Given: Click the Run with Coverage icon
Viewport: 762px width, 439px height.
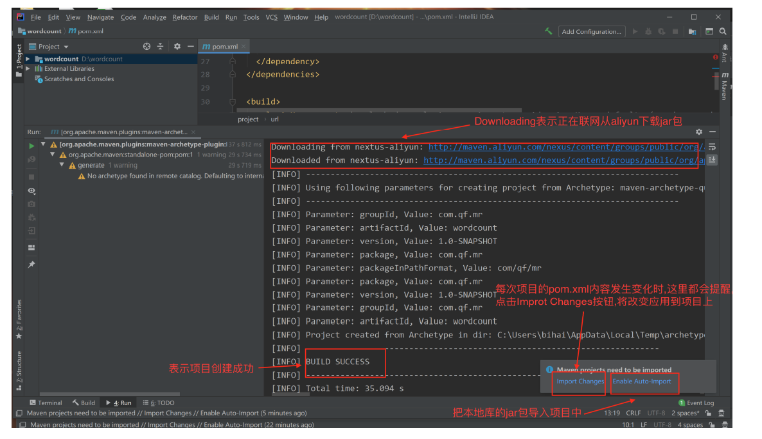Looking at the screenshot, I should coord(661,31).
